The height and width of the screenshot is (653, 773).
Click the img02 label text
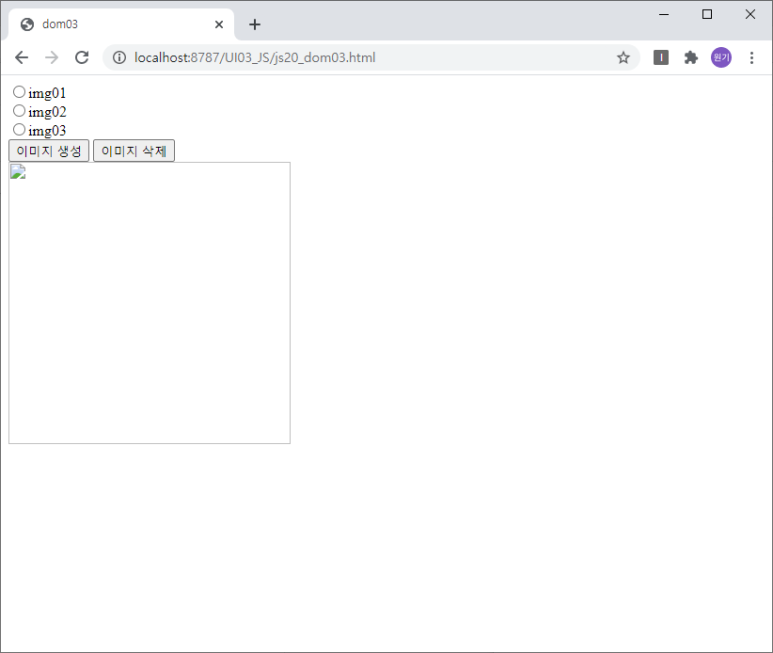[47, 112]
